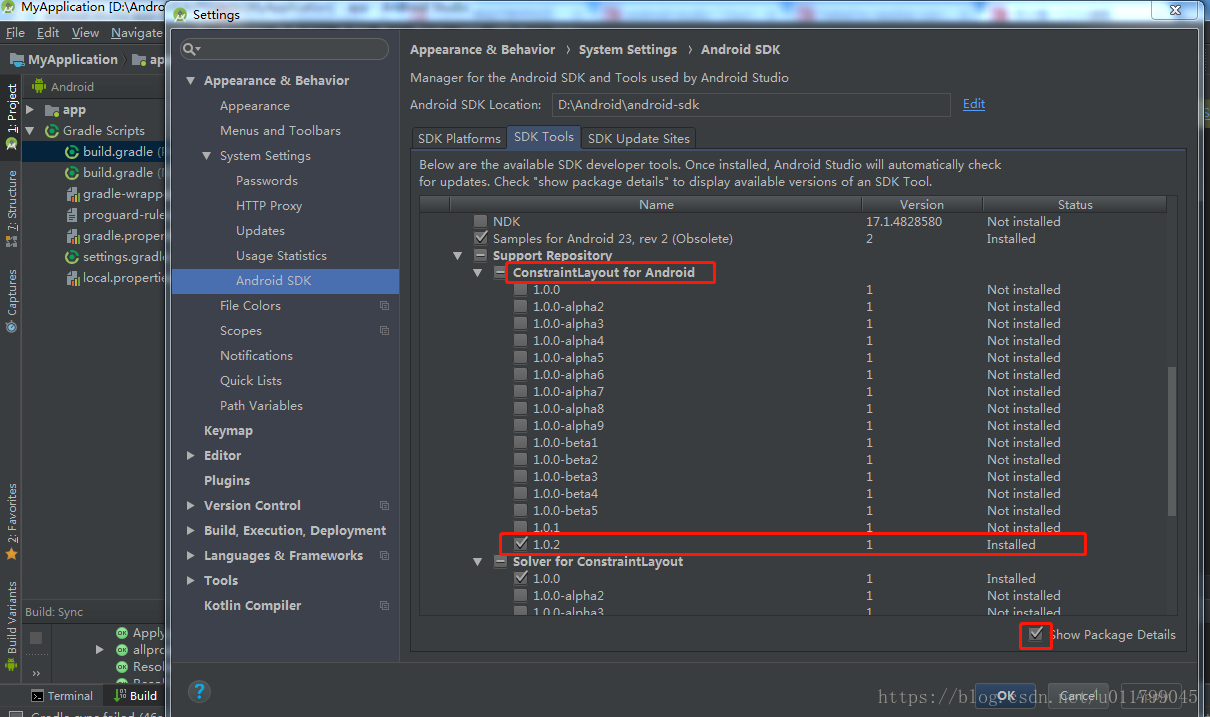Click the help question mark icon
1210x717 pixels.
[x=199, y=691]
